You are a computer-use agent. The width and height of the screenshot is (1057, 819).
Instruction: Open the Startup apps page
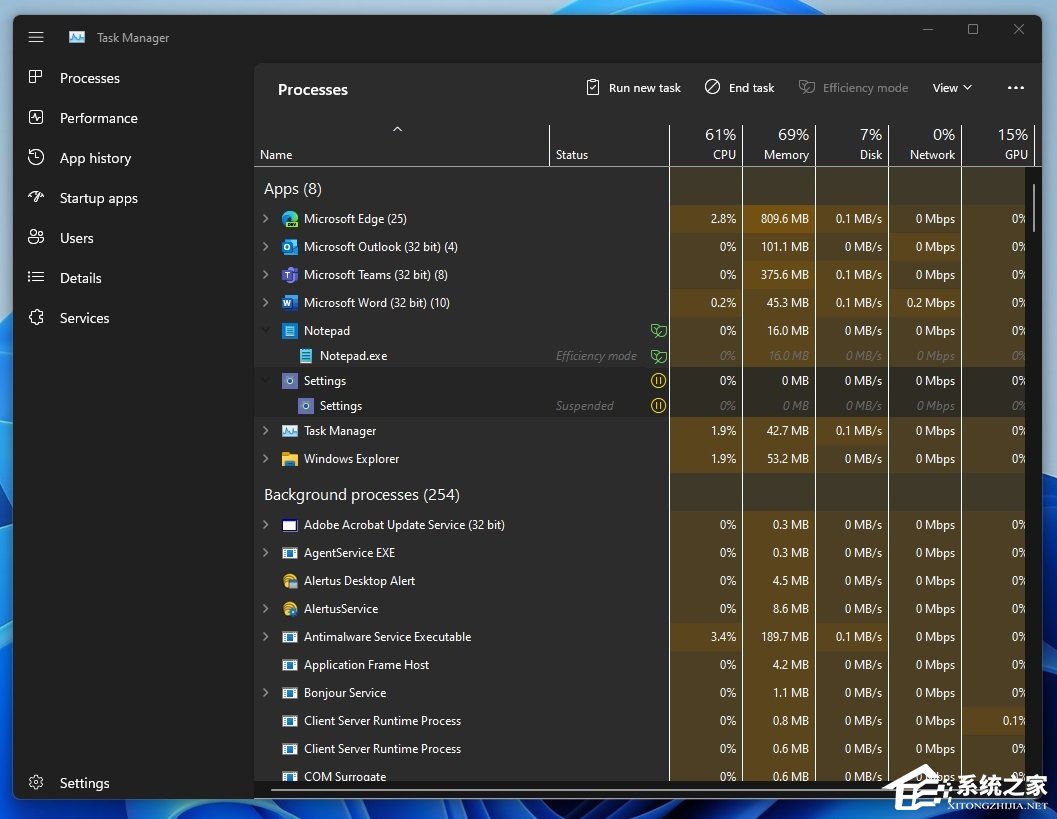click(x=98, y=198)
